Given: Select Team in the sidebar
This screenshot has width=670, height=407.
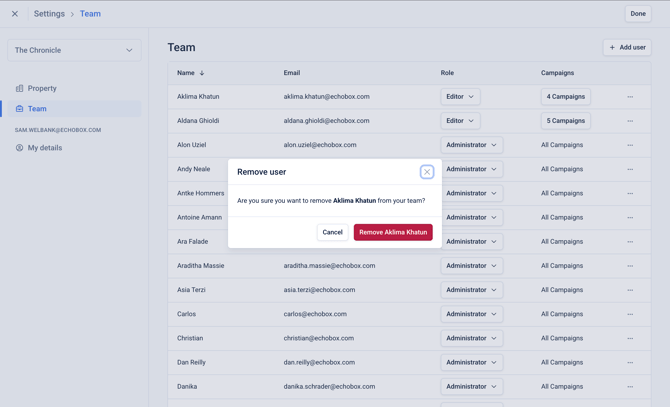Looking at the screenshot, I should [x=74, y=109].
